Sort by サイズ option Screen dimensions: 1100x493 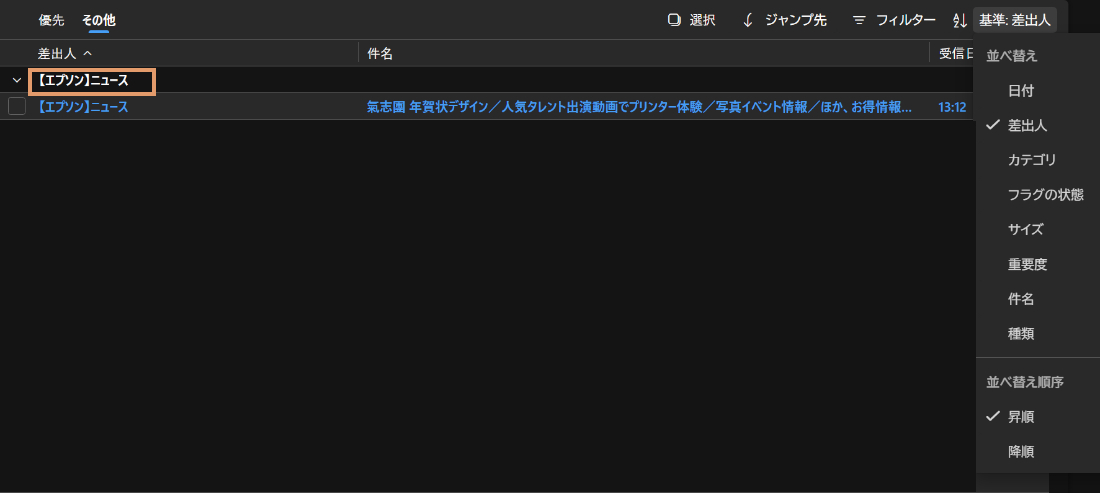pos(1025,230)
